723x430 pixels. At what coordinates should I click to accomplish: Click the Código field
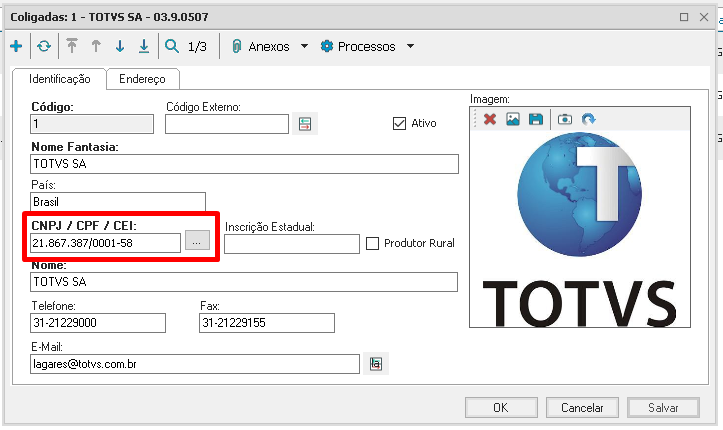(92, 124)
